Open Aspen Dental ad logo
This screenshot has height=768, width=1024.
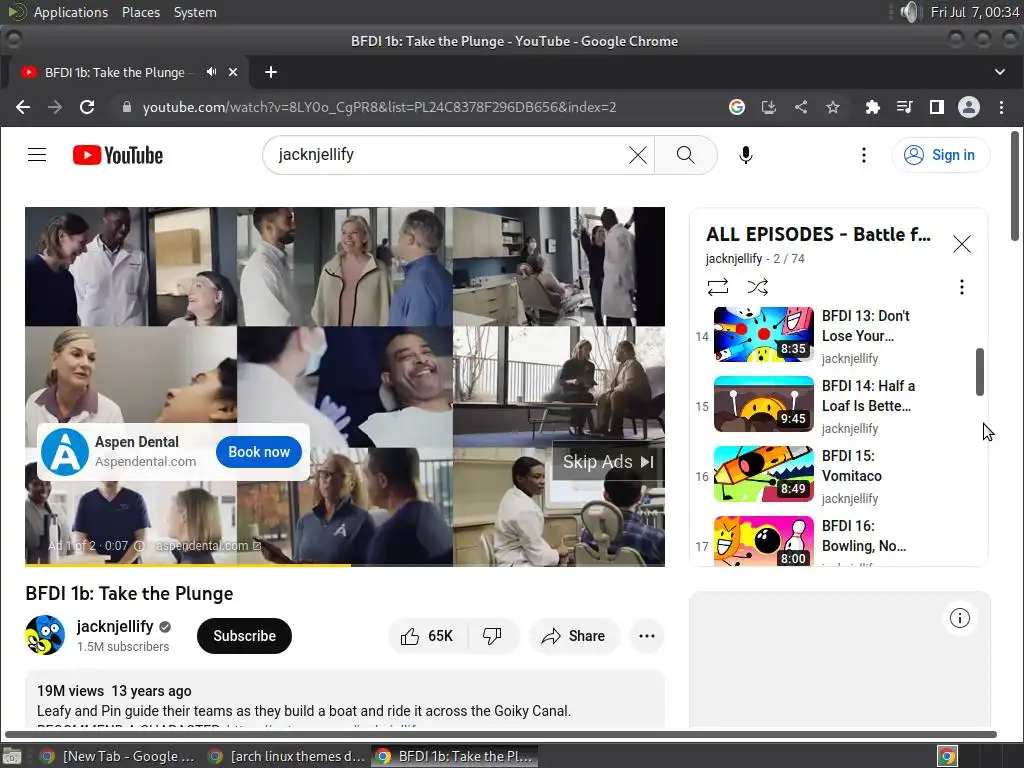click(x=65, y=452)
